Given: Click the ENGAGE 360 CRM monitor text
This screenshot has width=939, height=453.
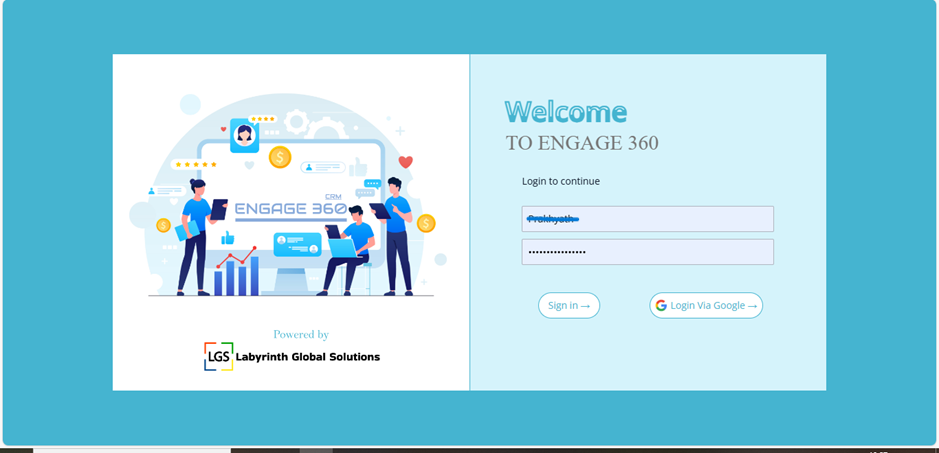Looking at the screenshot, I should pos(290,209).
